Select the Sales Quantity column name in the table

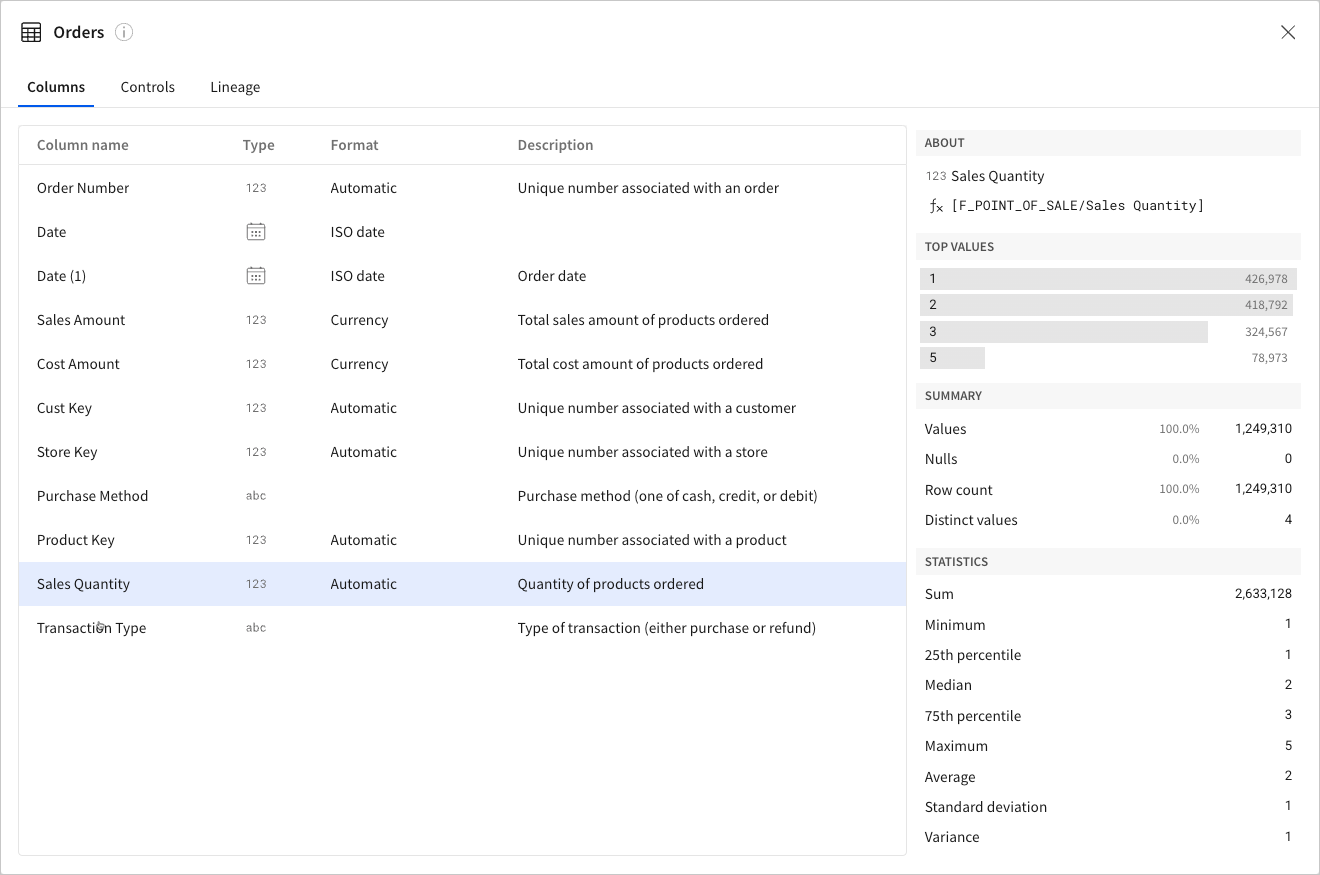tap(83, 584)
